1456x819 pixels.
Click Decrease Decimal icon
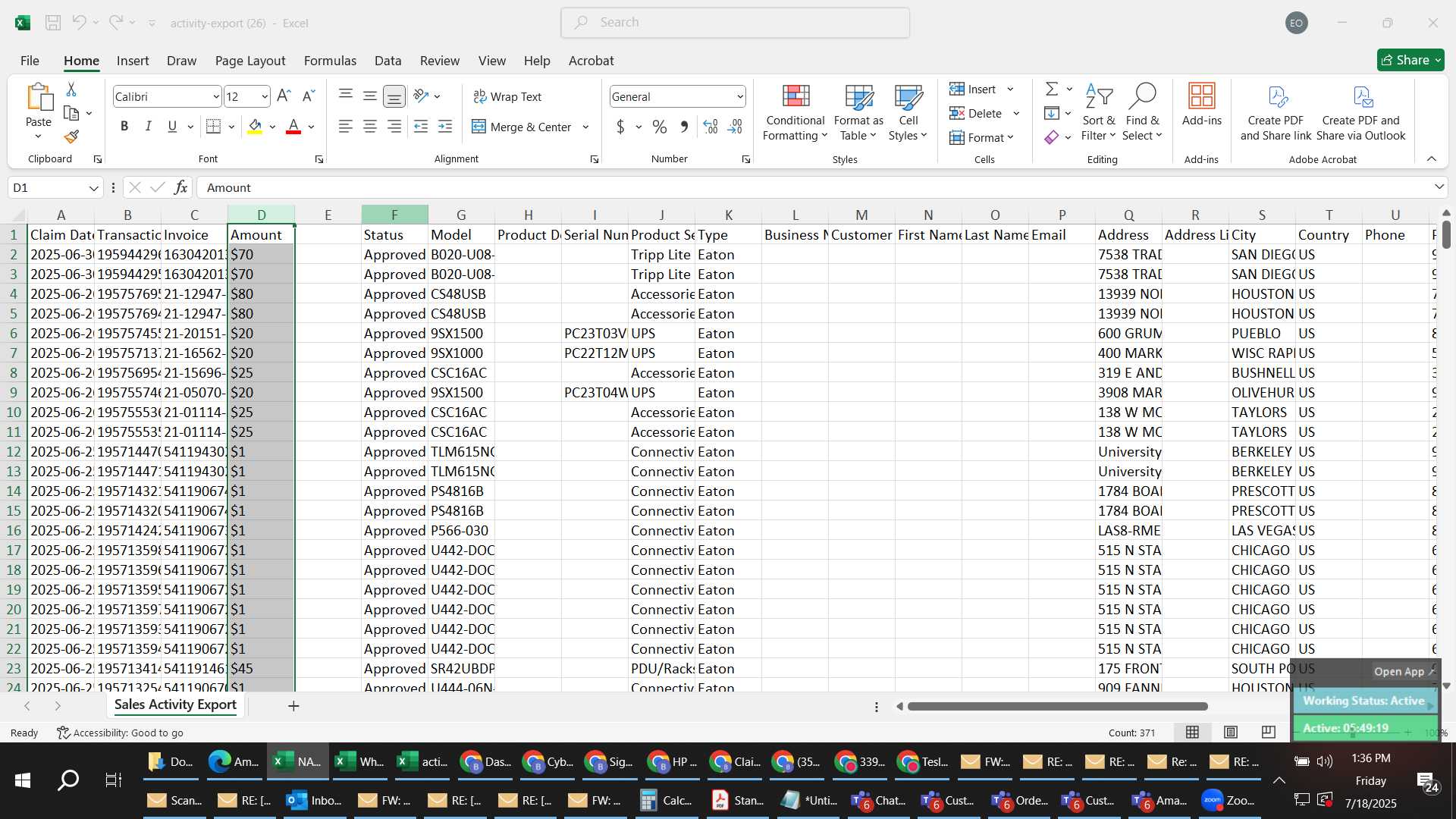pyautogui.click(x=735, y=127)
